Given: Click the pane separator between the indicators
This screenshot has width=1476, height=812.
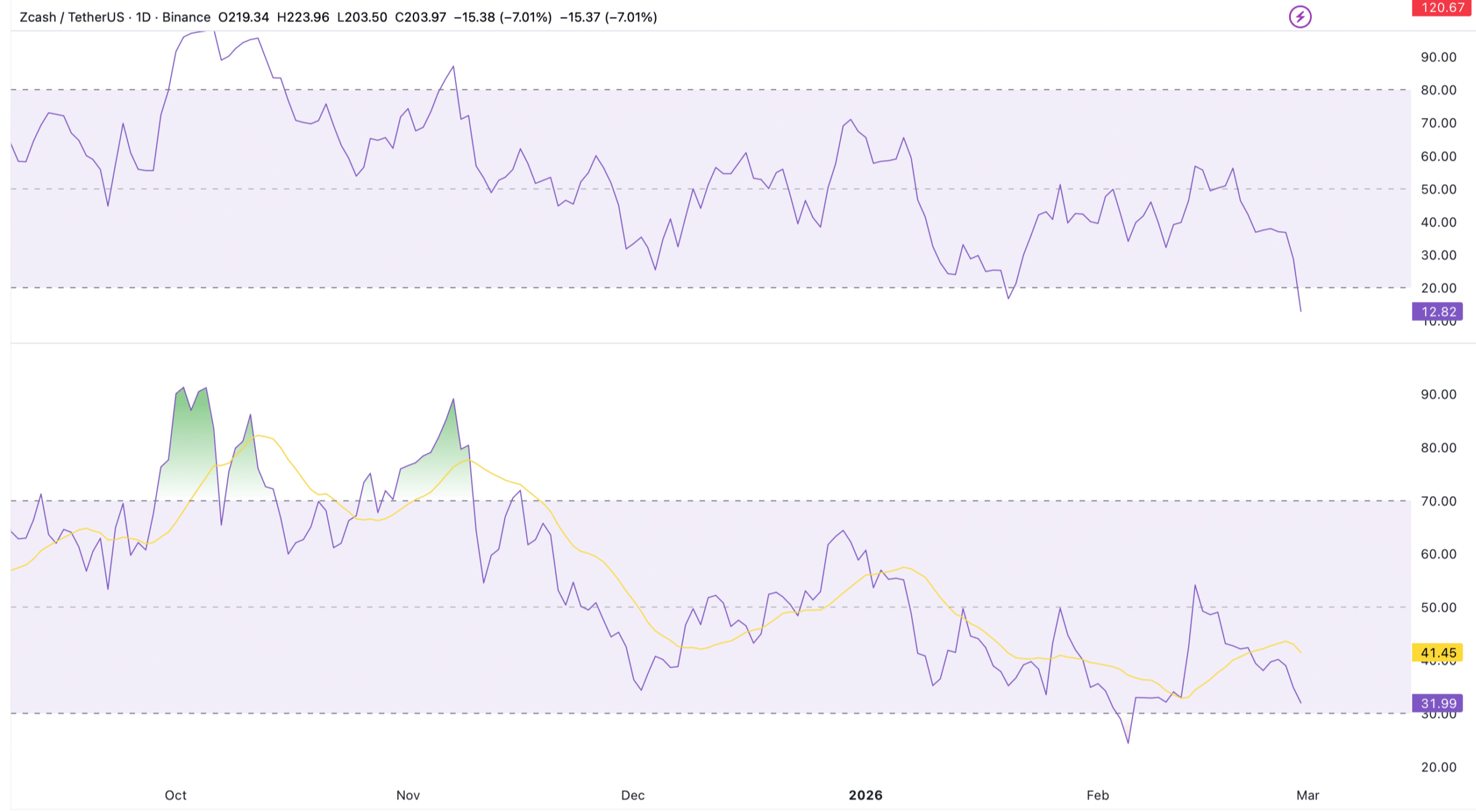Looking at the screenshot, I should tap(701, 343).
